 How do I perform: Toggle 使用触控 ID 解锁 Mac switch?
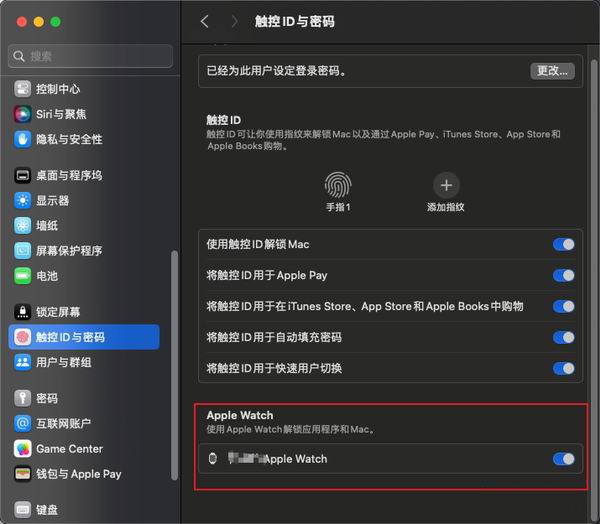[564, 244]
